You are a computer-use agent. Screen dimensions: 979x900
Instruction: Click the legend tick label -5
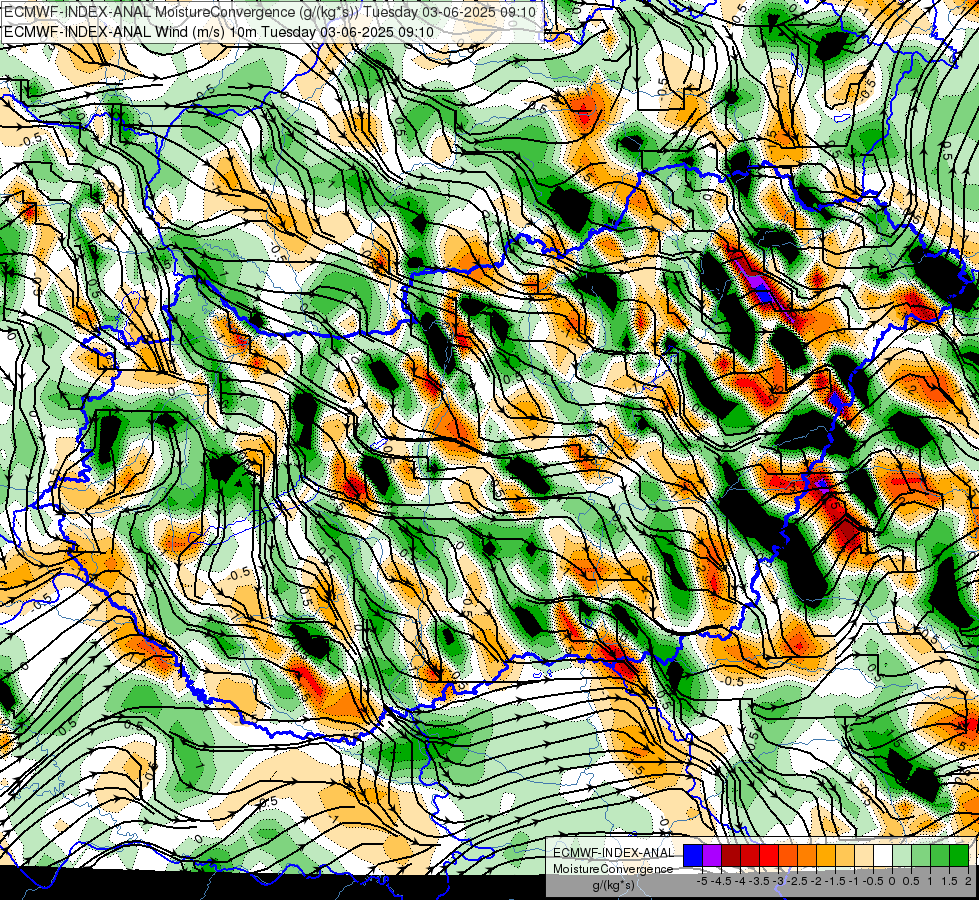(x=702, y=881)
